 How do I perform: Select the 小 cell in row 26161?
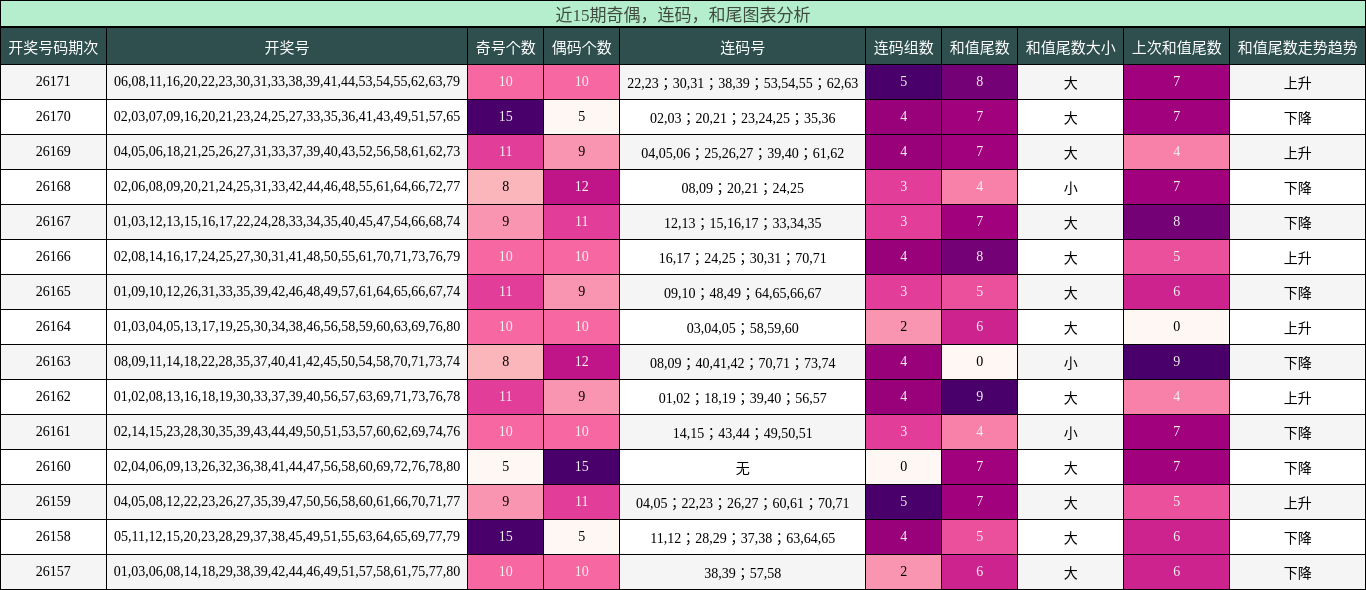(1070, 433)
